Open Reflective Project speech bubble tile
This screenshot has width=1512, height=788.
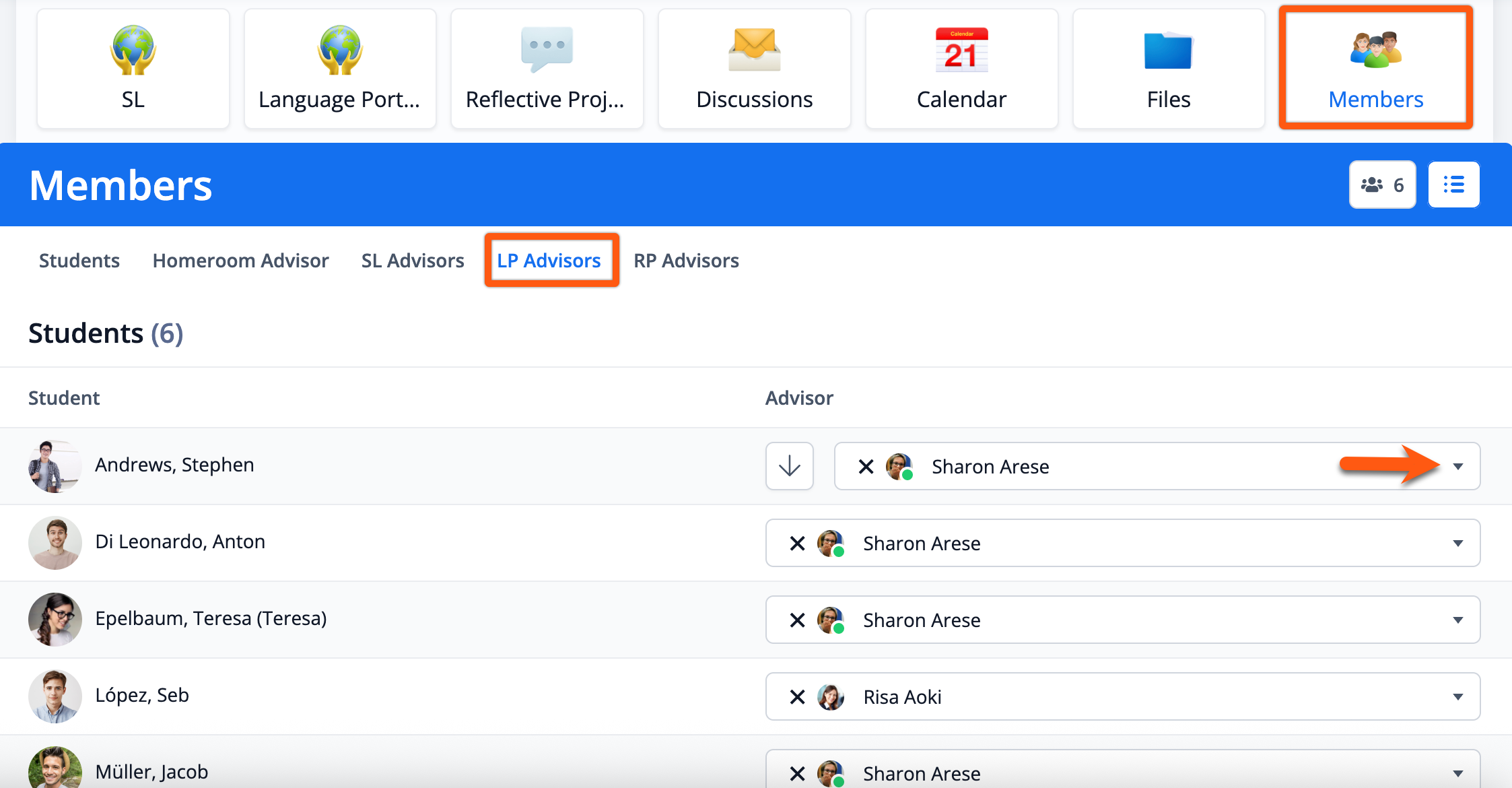[547, 69]
